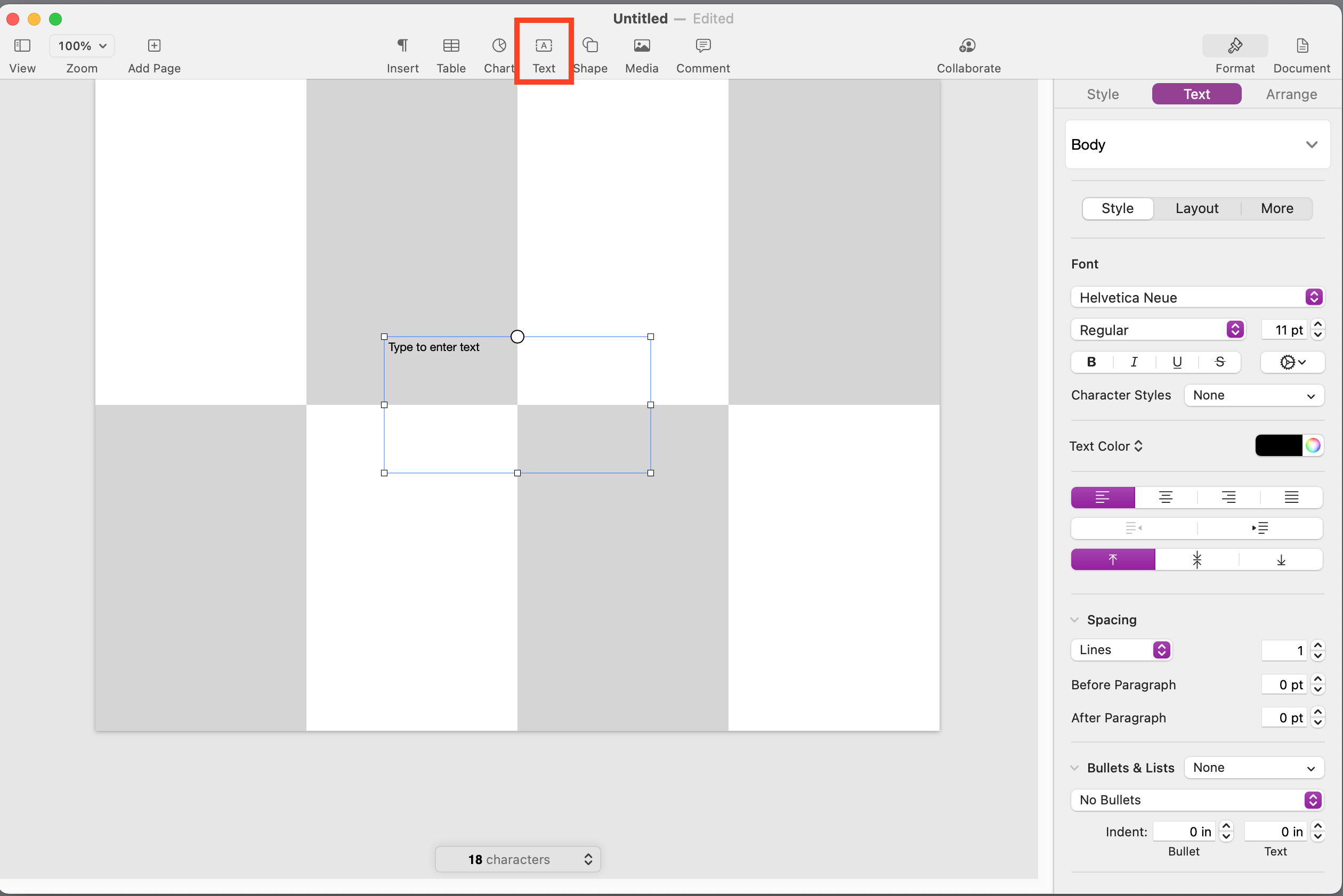Toggle strikethrough text formatting
1343x896 pixels.
pos(1219,361)
